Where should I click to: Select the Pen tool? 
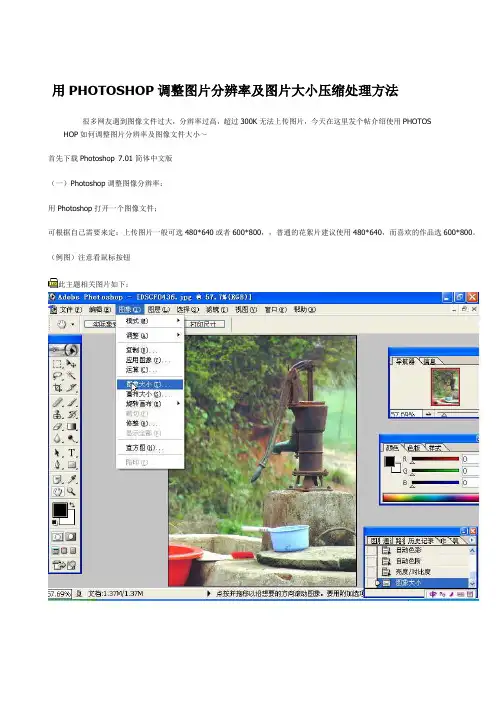coord(58,465)
